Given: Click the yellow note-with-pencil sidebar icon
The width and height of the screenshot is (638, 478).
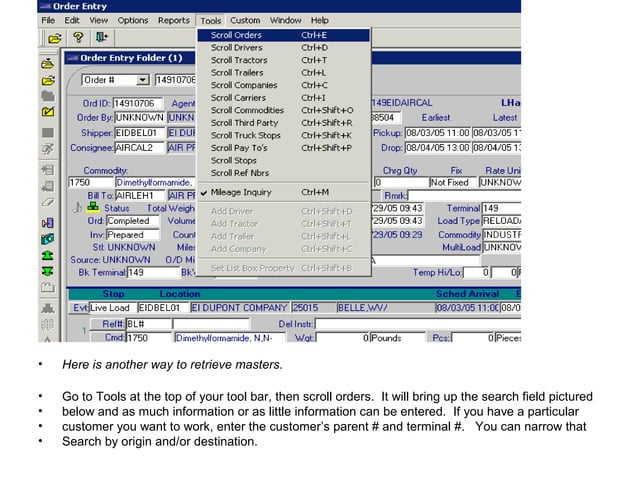Looking at the screenshot, I should click(48, 111).
